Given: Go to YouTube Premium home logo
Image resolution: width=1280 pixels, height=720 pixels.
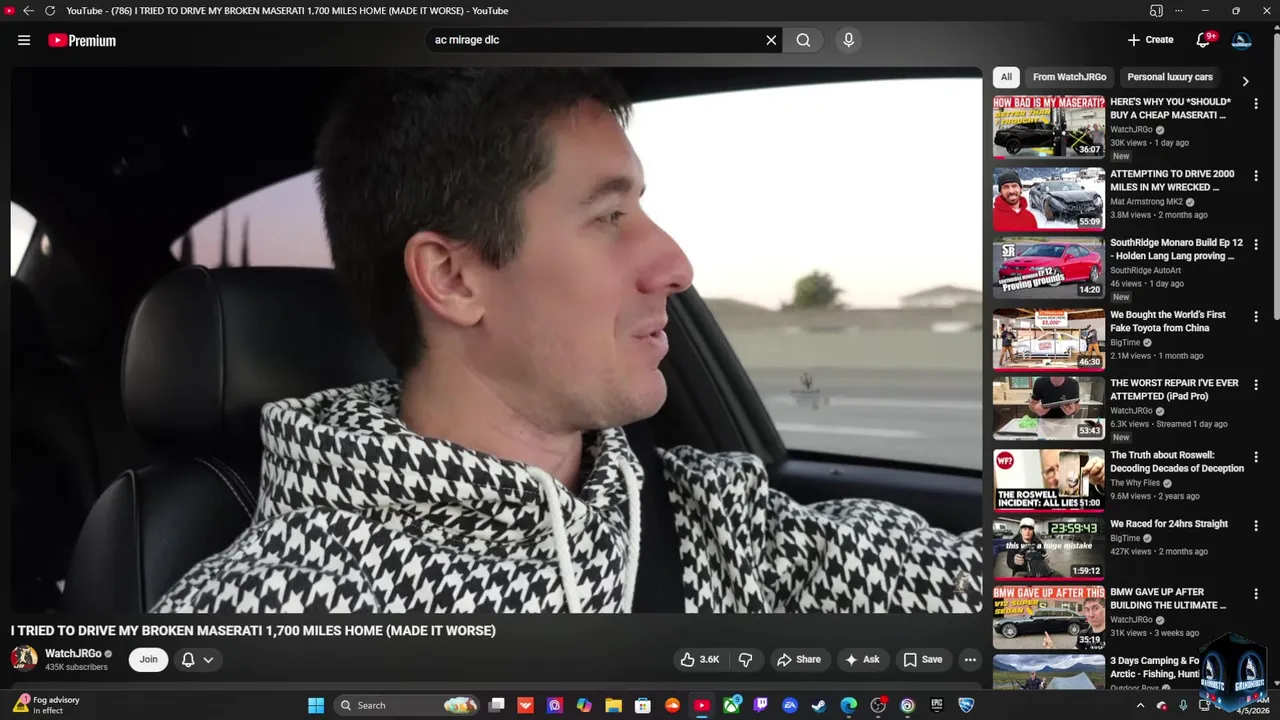Looking at the screenshot, I should 82,40.
